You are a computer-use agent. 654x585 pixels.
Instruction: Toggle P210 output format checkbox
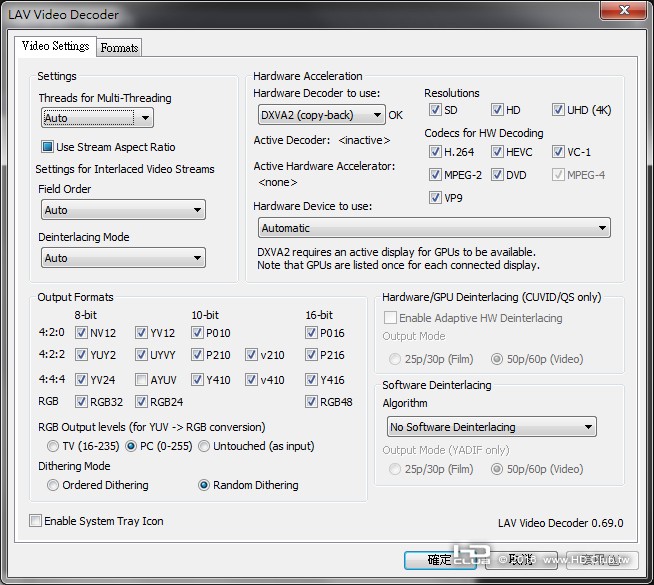(x=197, y=354)
